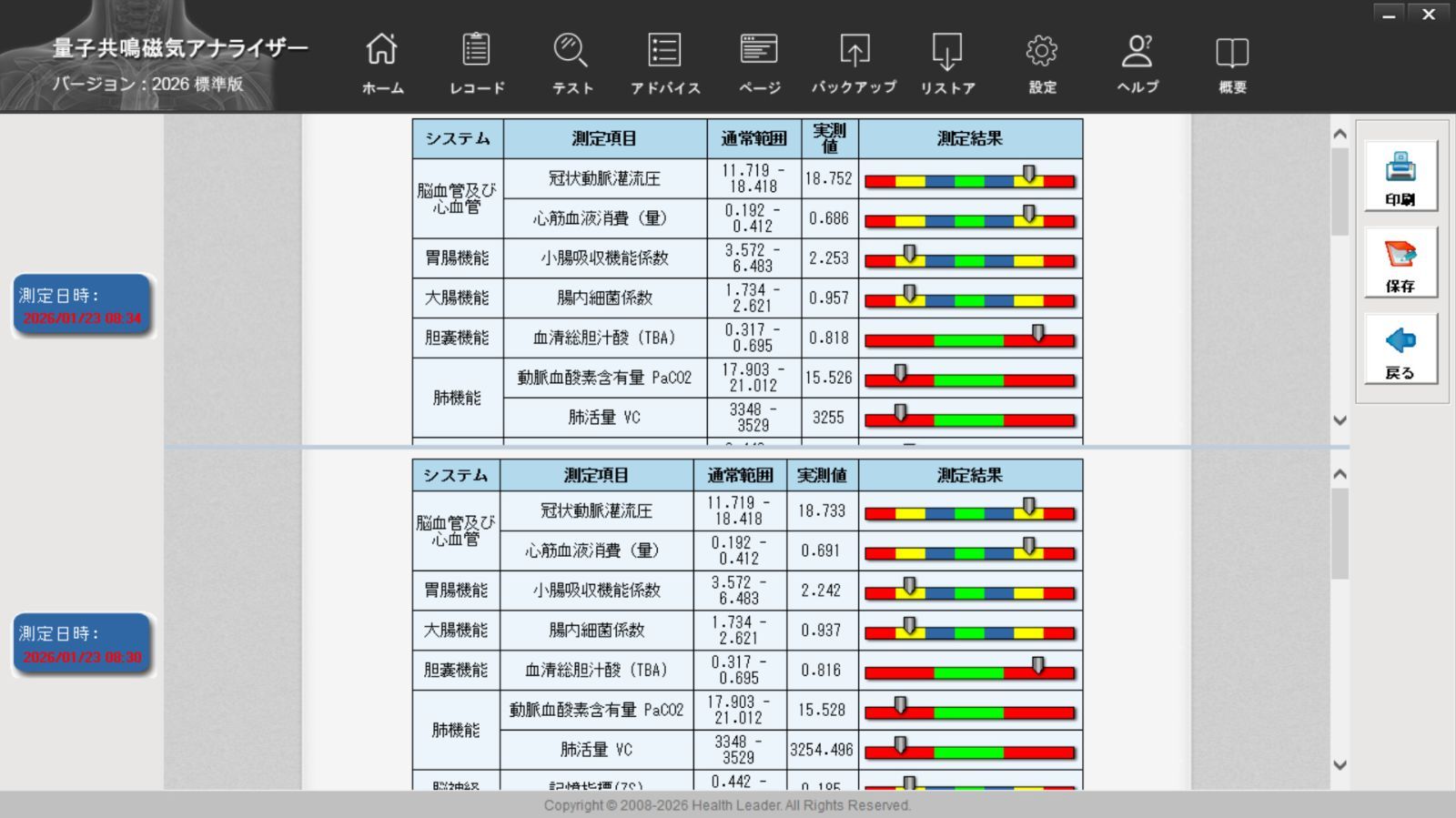Click the バックアップ upload icon
This screenshot has width=1456, height=818.
tap(854, 49)
